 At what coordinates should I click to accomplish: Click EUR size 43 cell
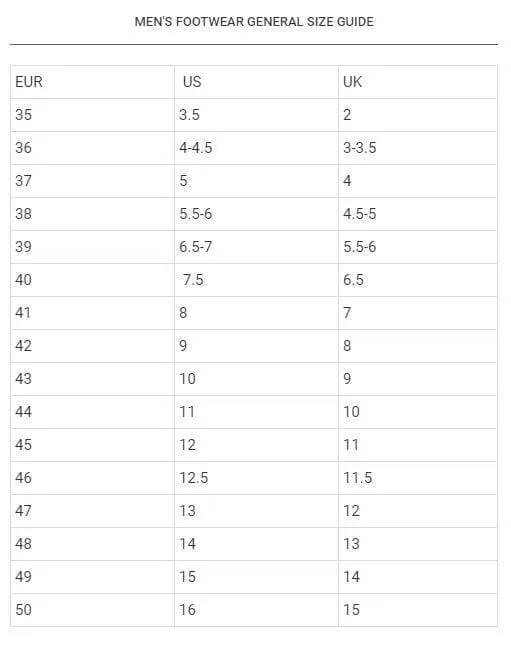click(92, 379)
